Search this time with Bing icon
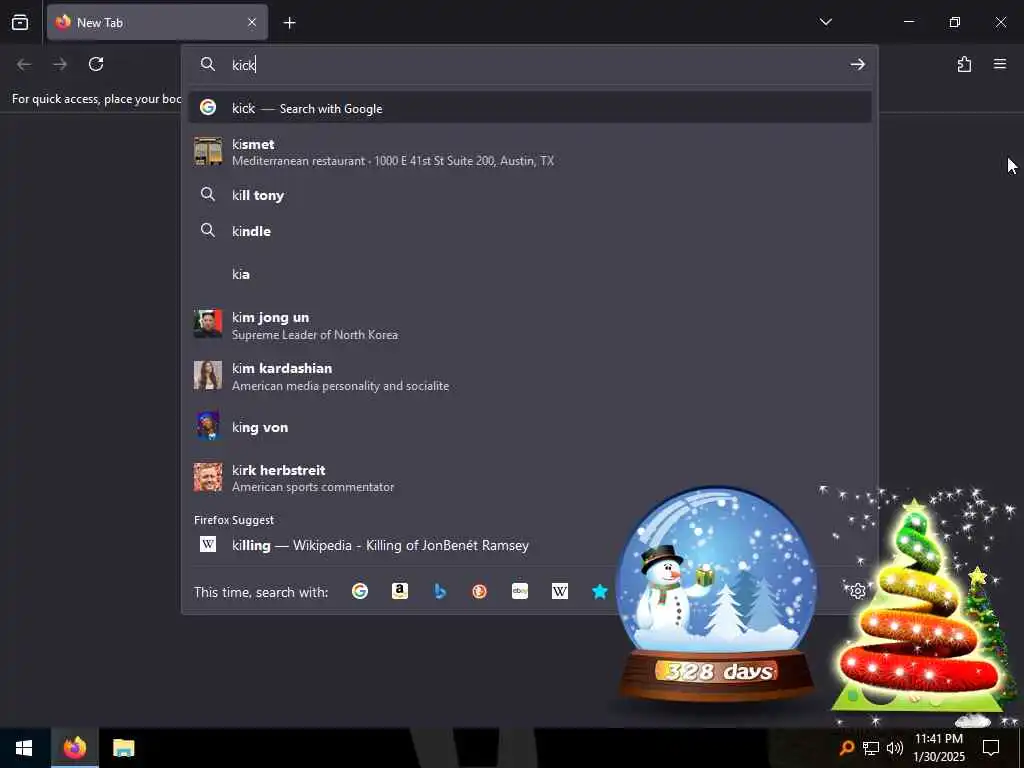1024x768 pixels. pyautogui.click(x=440, y=591)
